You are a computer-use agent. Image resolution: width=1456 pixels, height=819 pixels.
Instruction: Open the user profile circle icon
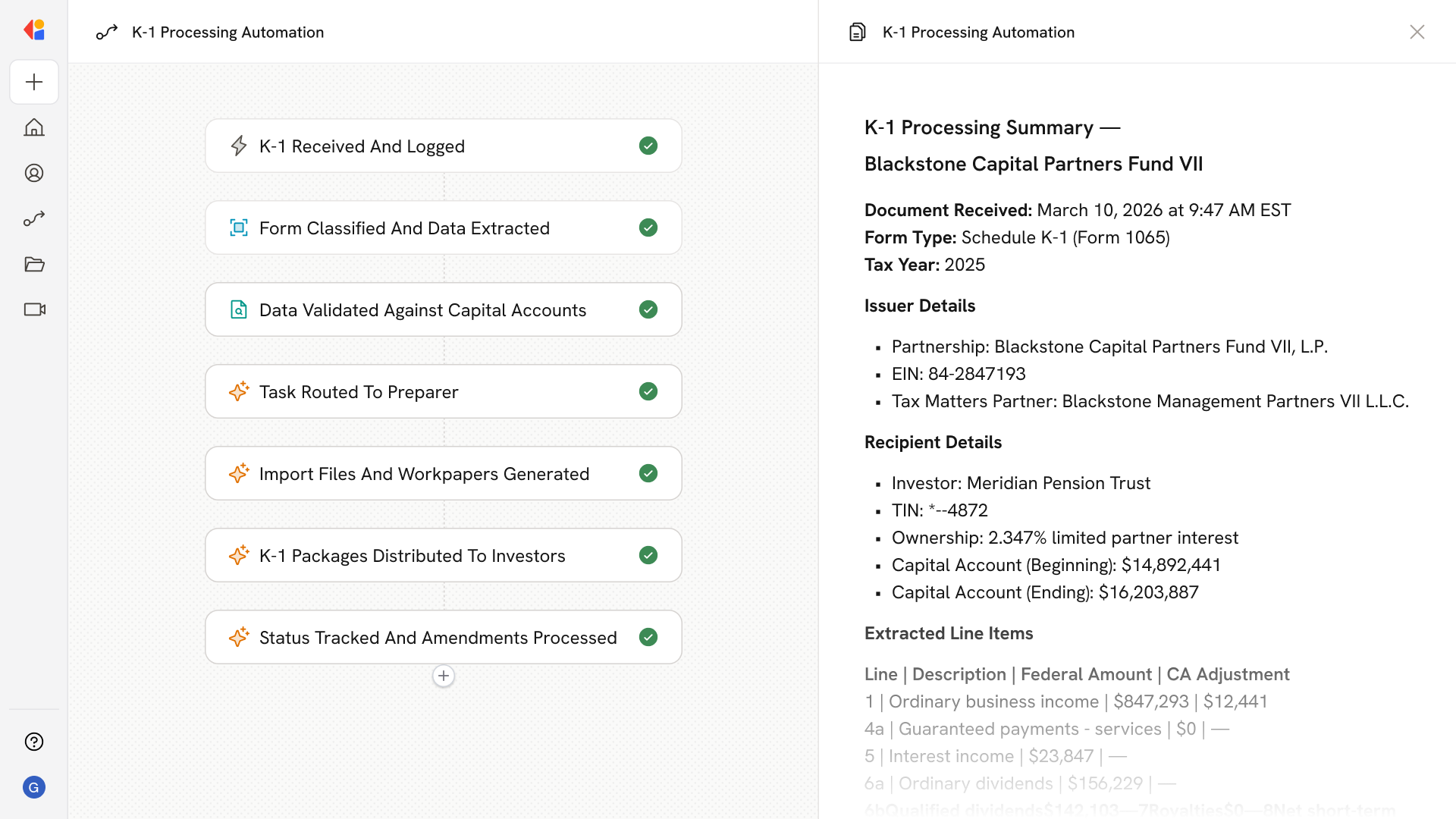[x=34, y=173]
